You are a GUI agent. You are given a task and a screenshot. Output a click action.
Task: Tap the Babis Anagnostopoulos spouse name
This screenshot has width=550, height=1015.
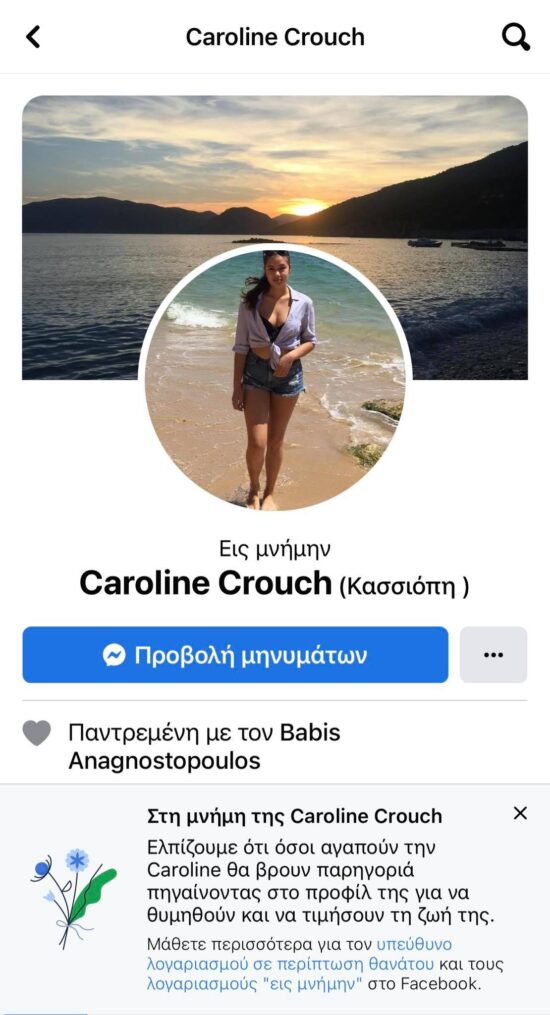[204, 747]
